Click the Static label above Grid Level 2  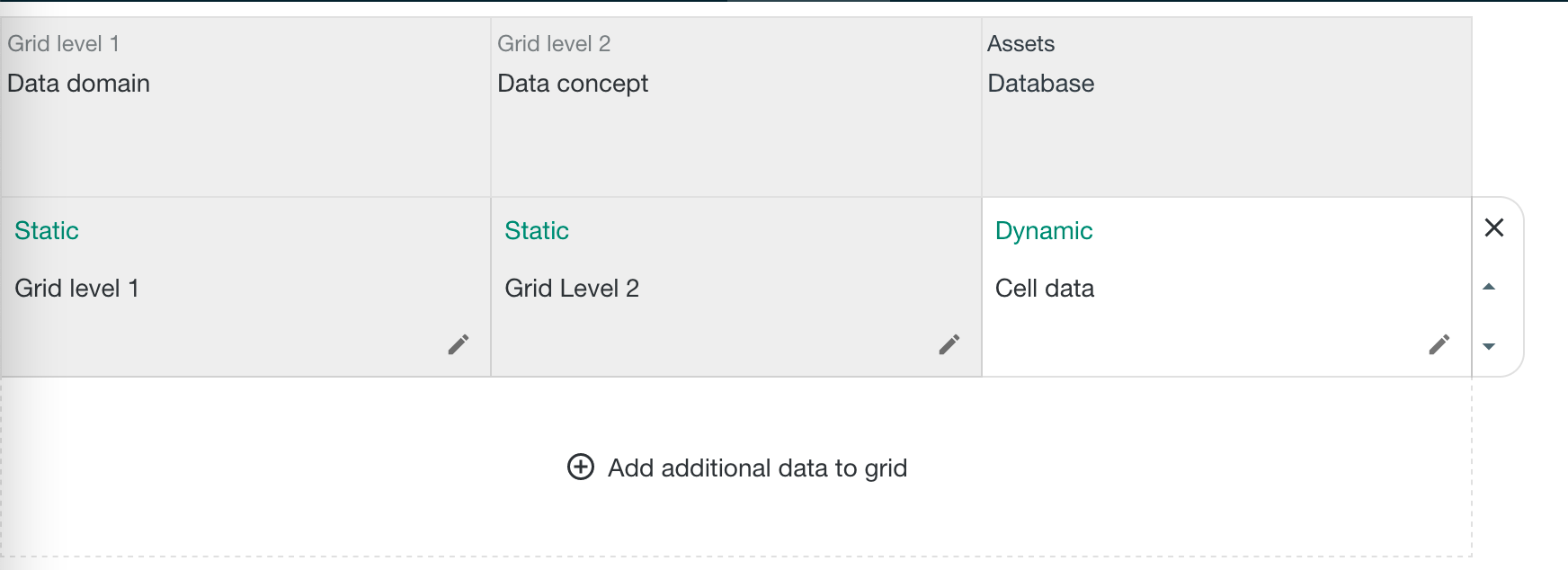(x=537, y=231)
